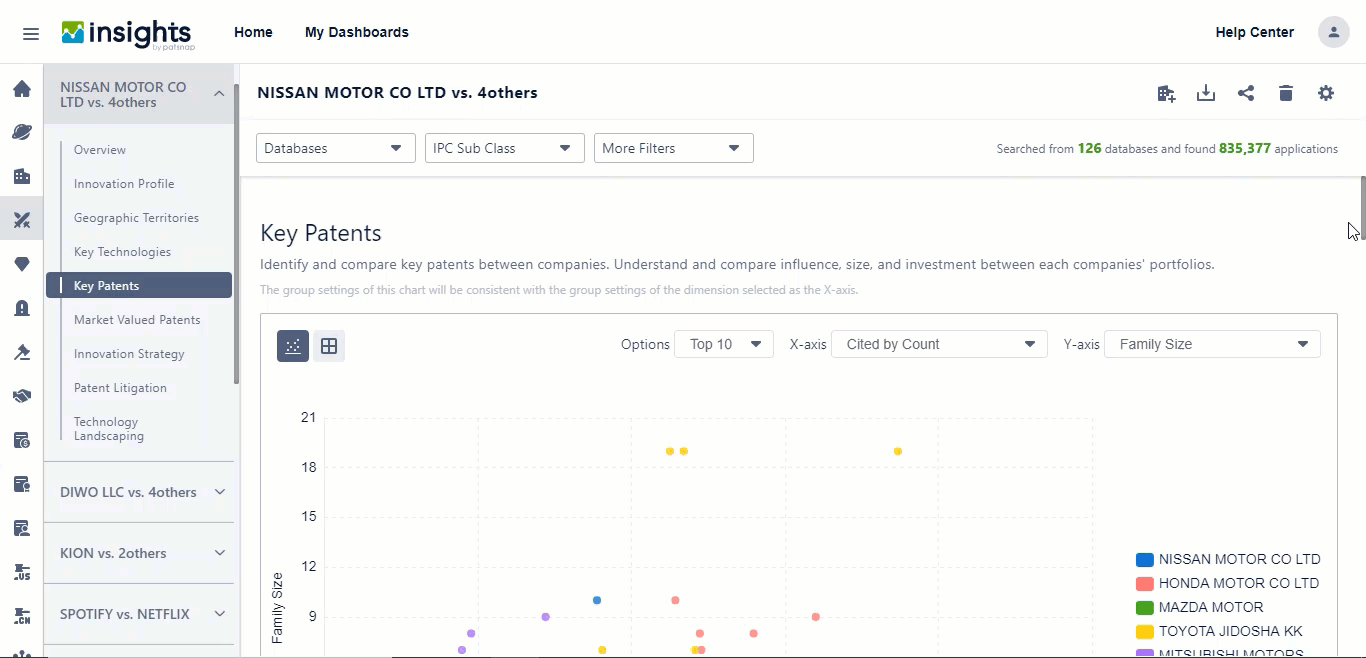Open the Help Center
Screen dimensions: 1366x658
[x=1254, y=32]
